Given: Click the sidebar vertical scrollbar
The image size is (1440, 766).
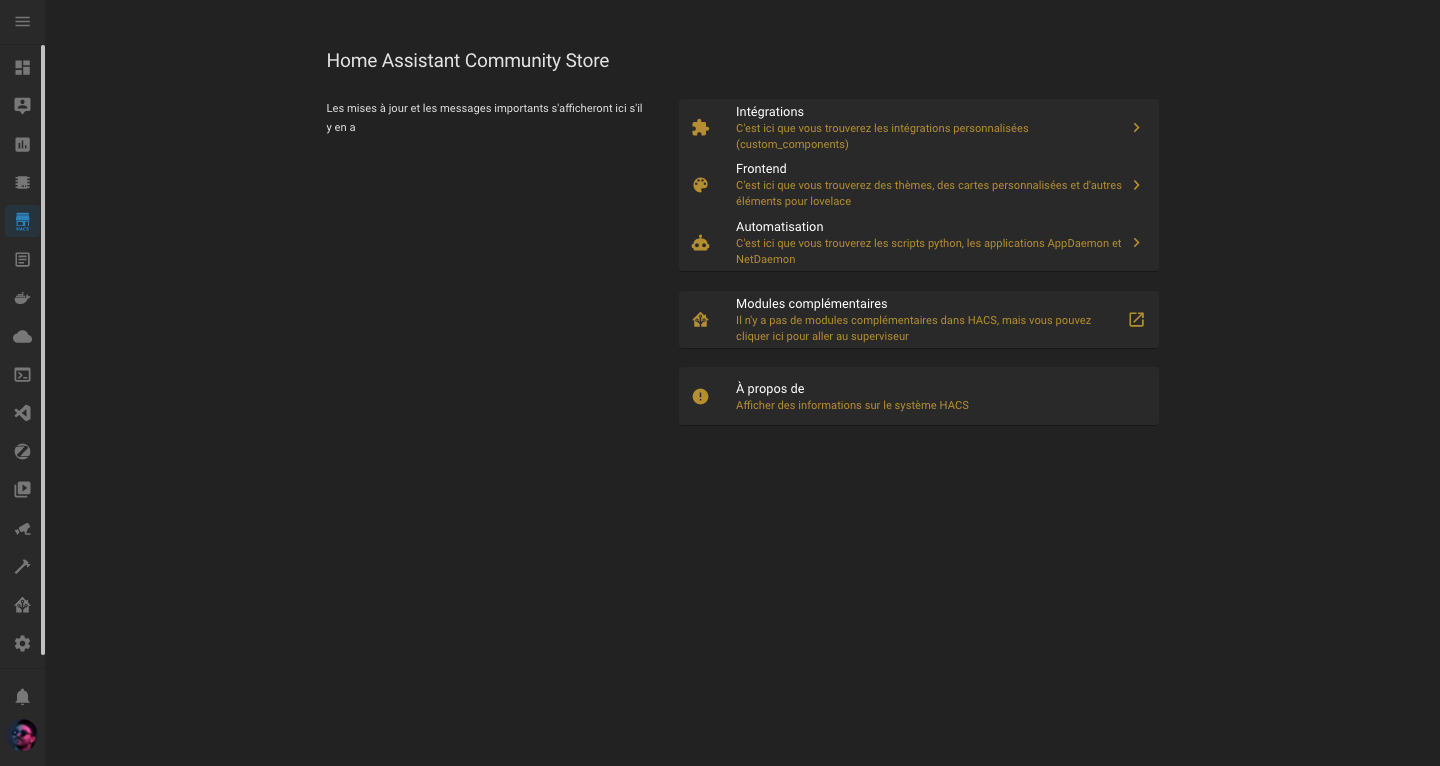Looking at the screenshot, I should [43, 350].
